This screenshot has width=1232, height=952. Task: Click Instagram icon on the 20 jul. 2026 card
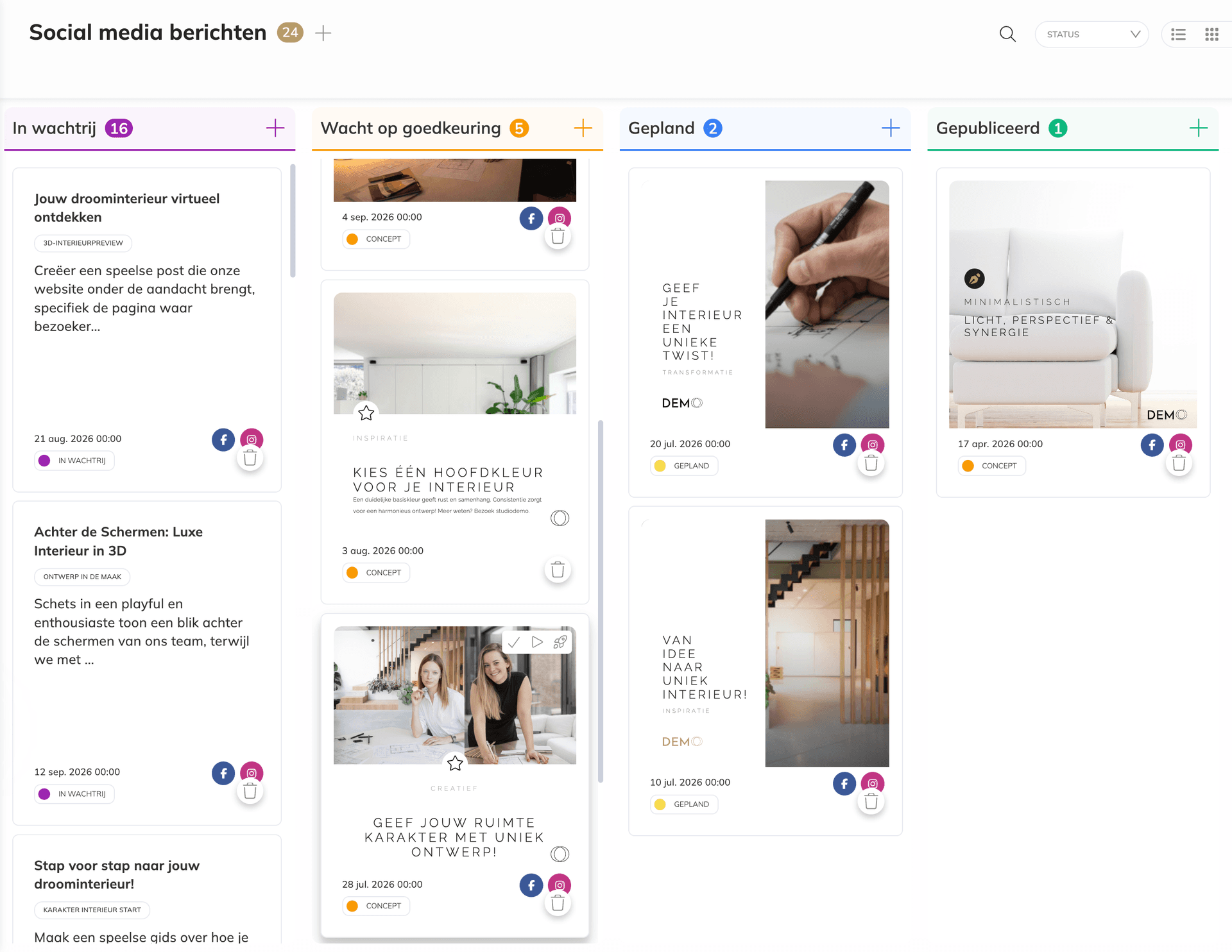pos(873,443)
